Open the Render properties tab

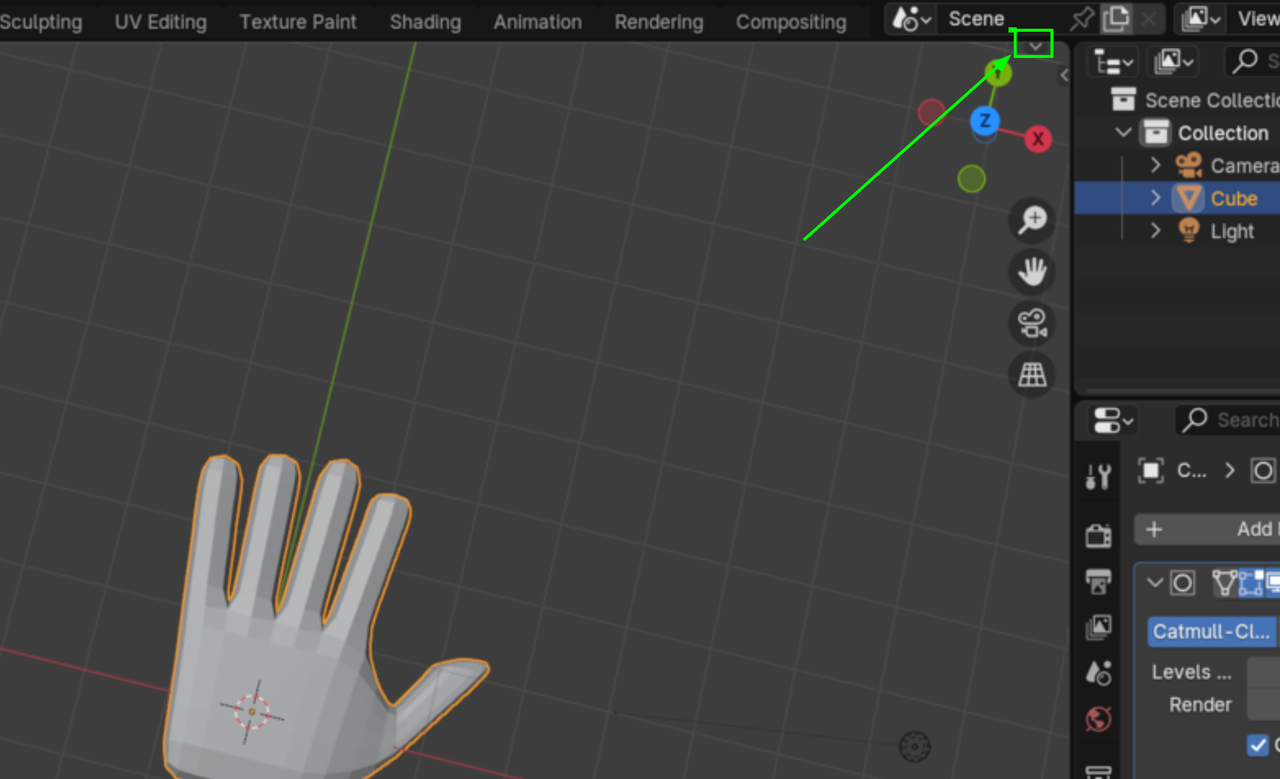coord(1098,535)
